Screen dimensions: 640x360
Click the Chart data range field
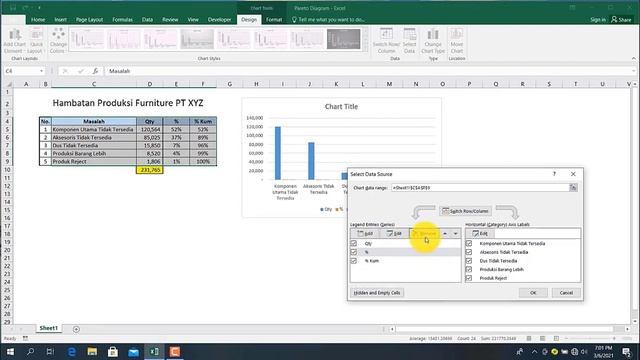click(480, 188)
